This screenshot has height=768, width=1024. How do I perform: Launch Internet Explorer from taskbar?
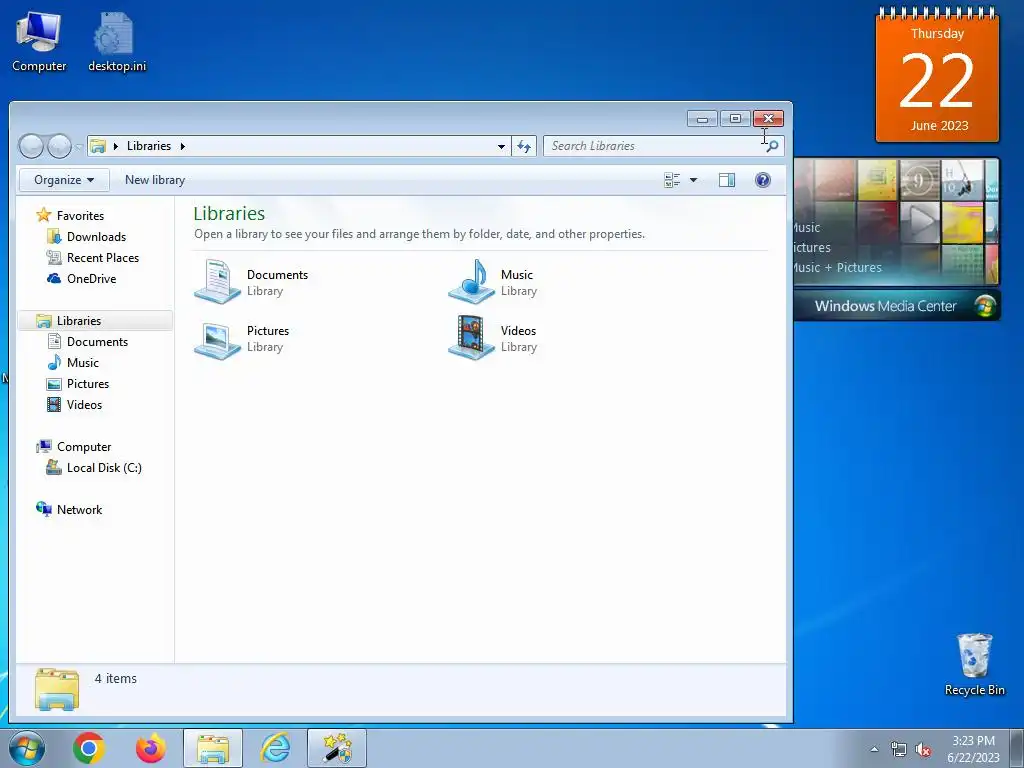pyautogui.click(x=275, y=748)
